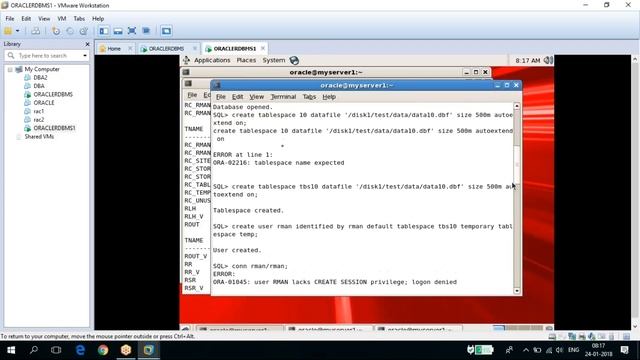Open the GNOME Places menu
The height and width of the screenshot is (360, 640).
[x=246, y=60]
